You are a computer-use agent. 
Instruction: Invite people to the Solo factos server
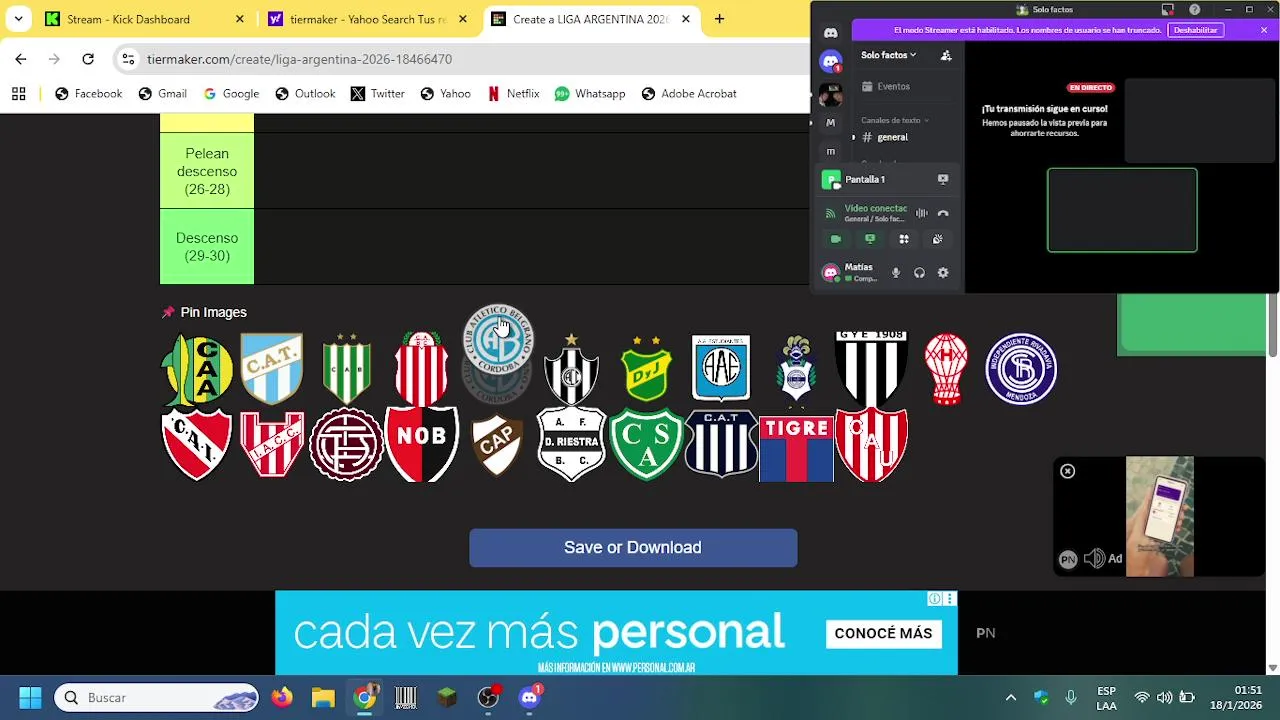[x=946, y=56]
